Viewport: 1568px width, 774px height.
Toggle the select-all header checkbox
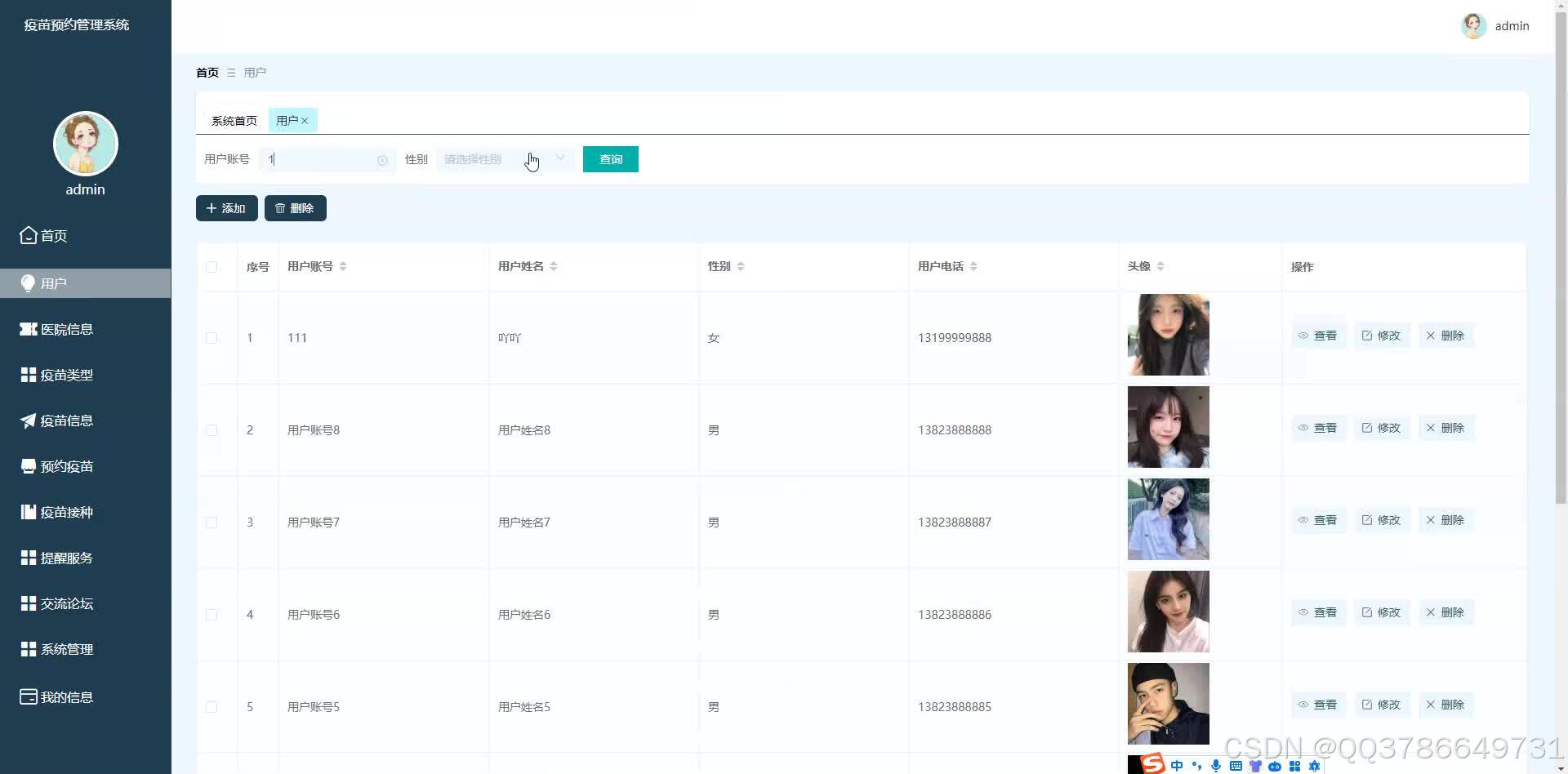click(212, 267)
